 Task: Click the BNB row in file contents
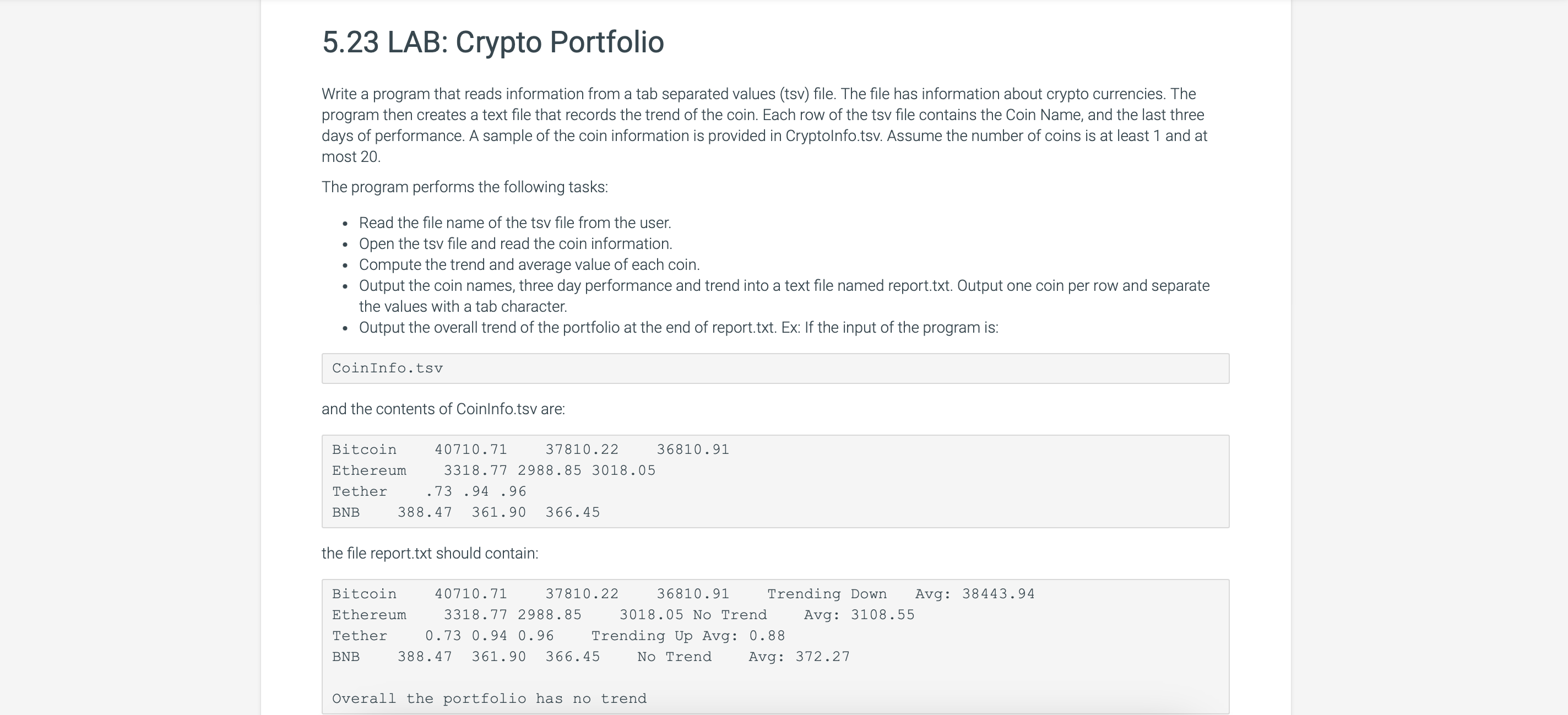click(x=465, y=512)
